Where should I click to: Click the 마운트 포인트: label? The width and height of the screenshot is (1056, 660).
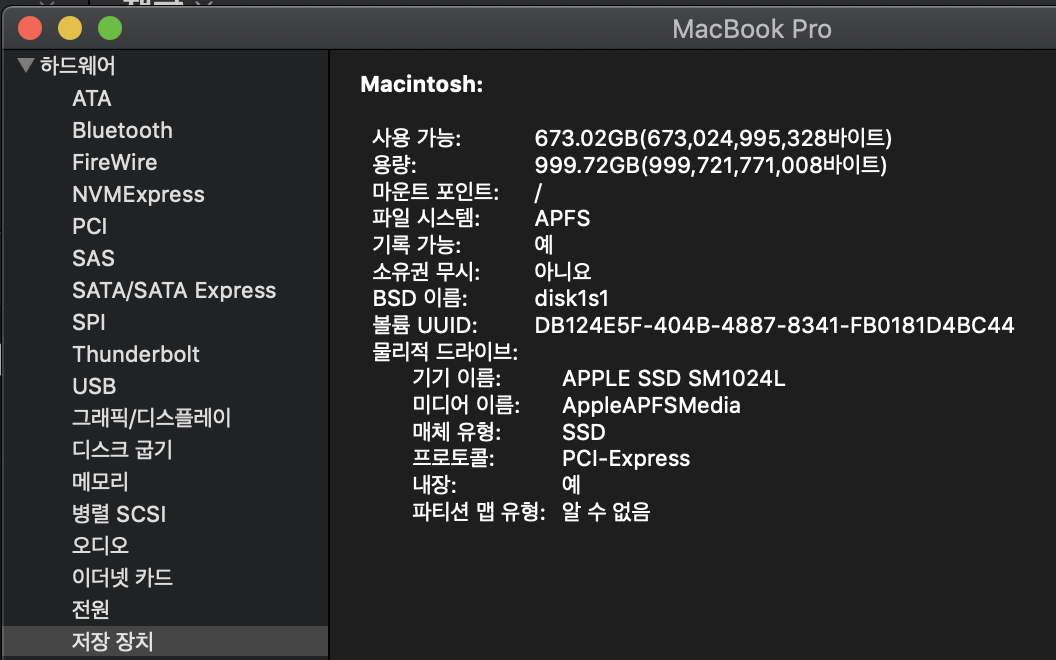(x=436, y=191)
